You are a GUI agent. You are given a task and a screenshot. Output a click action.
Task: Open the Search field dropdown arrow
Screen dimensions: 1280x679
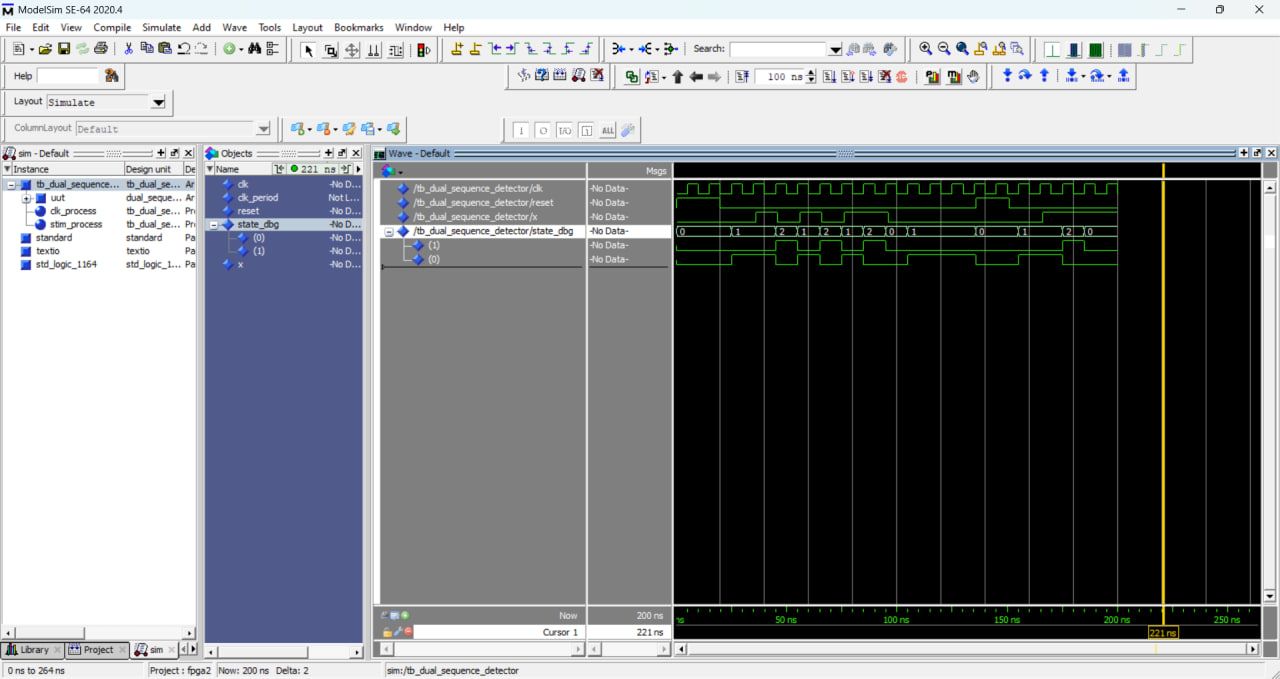[836, 49]
